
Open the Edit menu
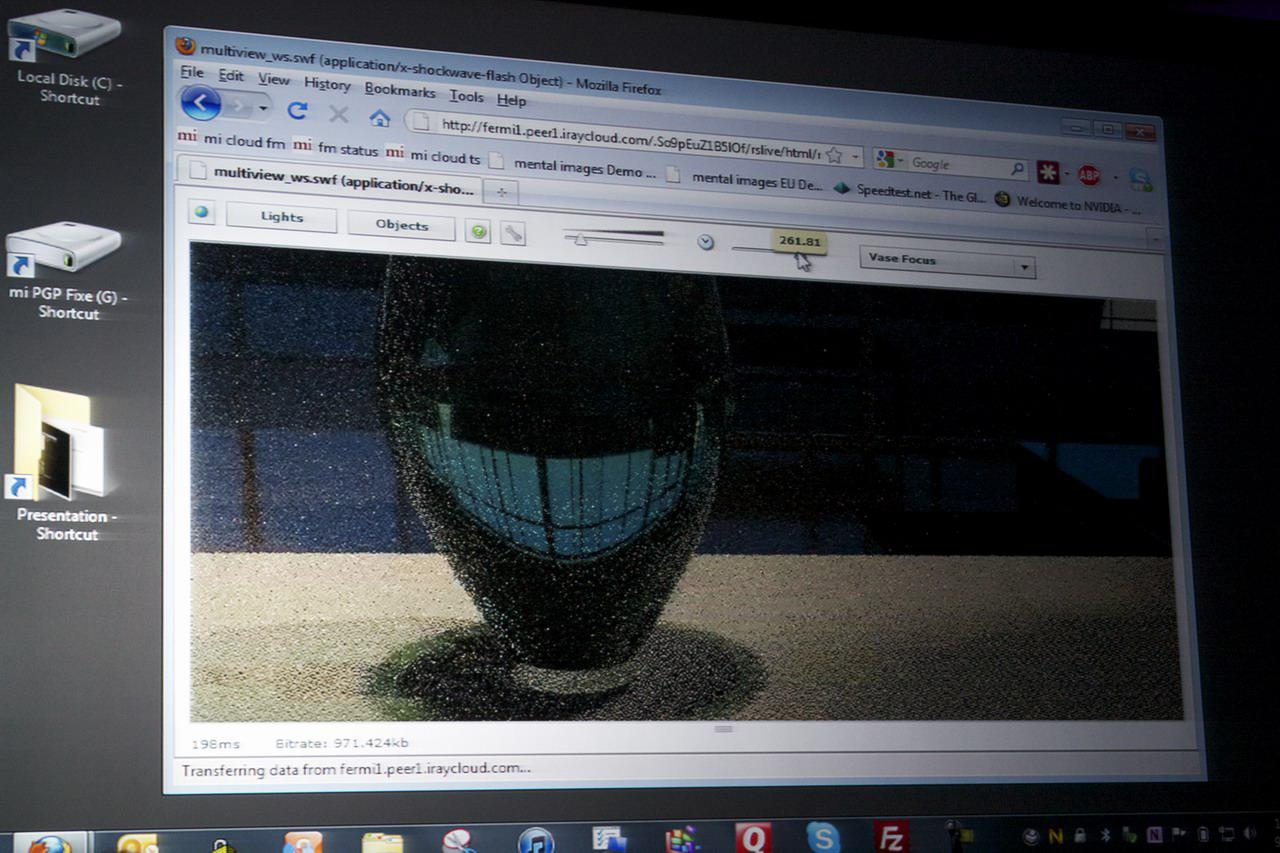[x=231, y=75]
